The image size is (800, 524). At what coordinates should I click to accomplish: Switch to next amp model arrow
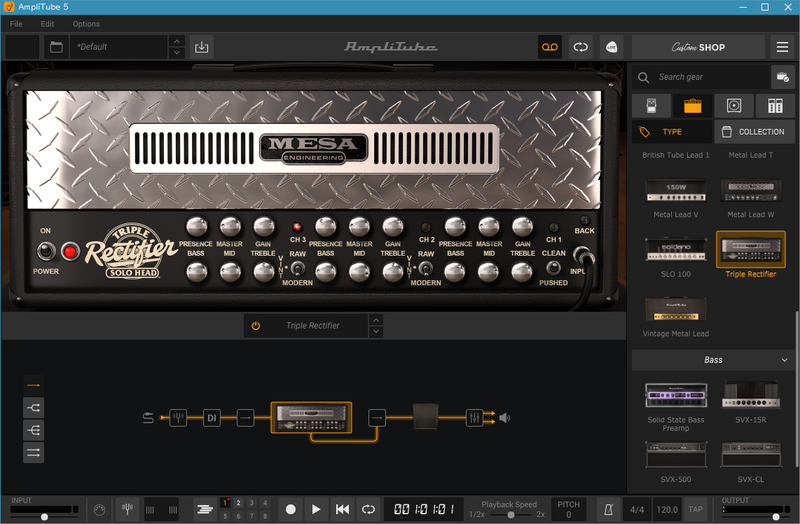[x=376, y=332]
